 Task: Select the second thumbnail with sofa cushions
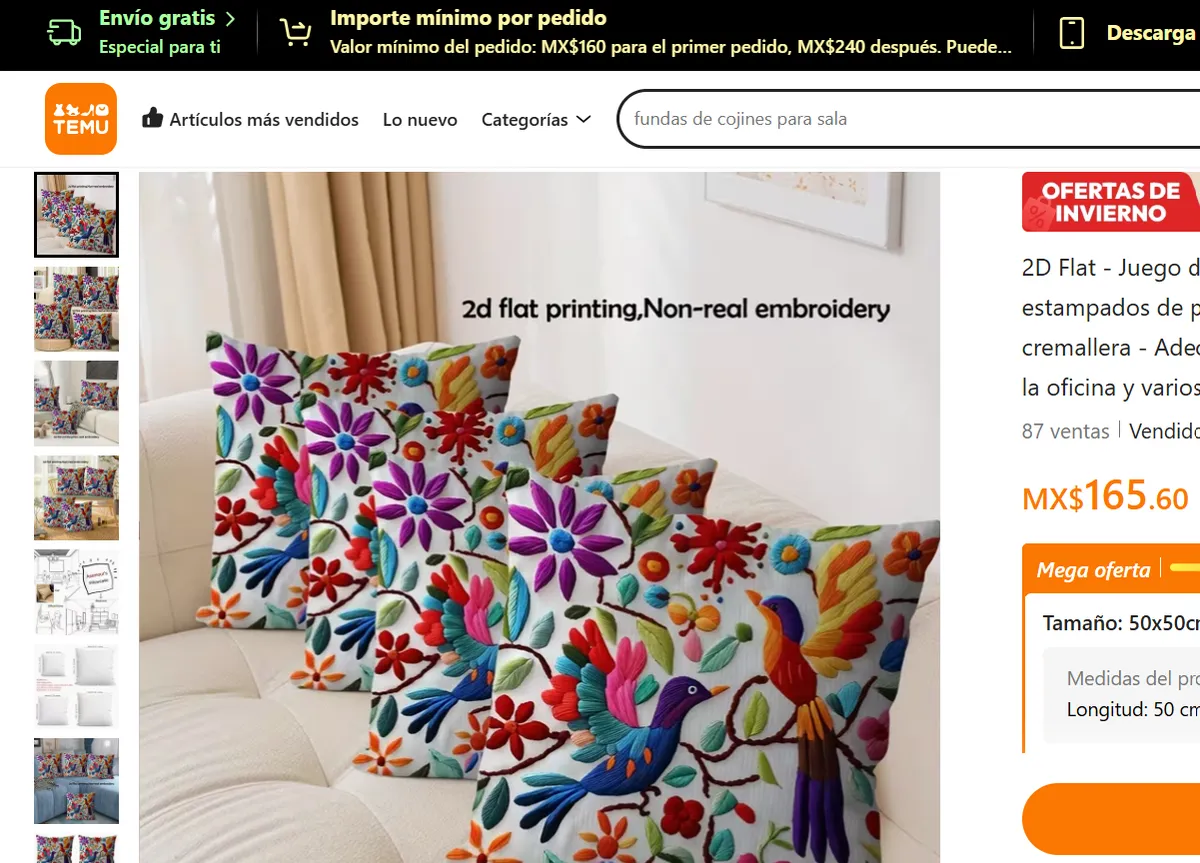[x=76, y=309]
